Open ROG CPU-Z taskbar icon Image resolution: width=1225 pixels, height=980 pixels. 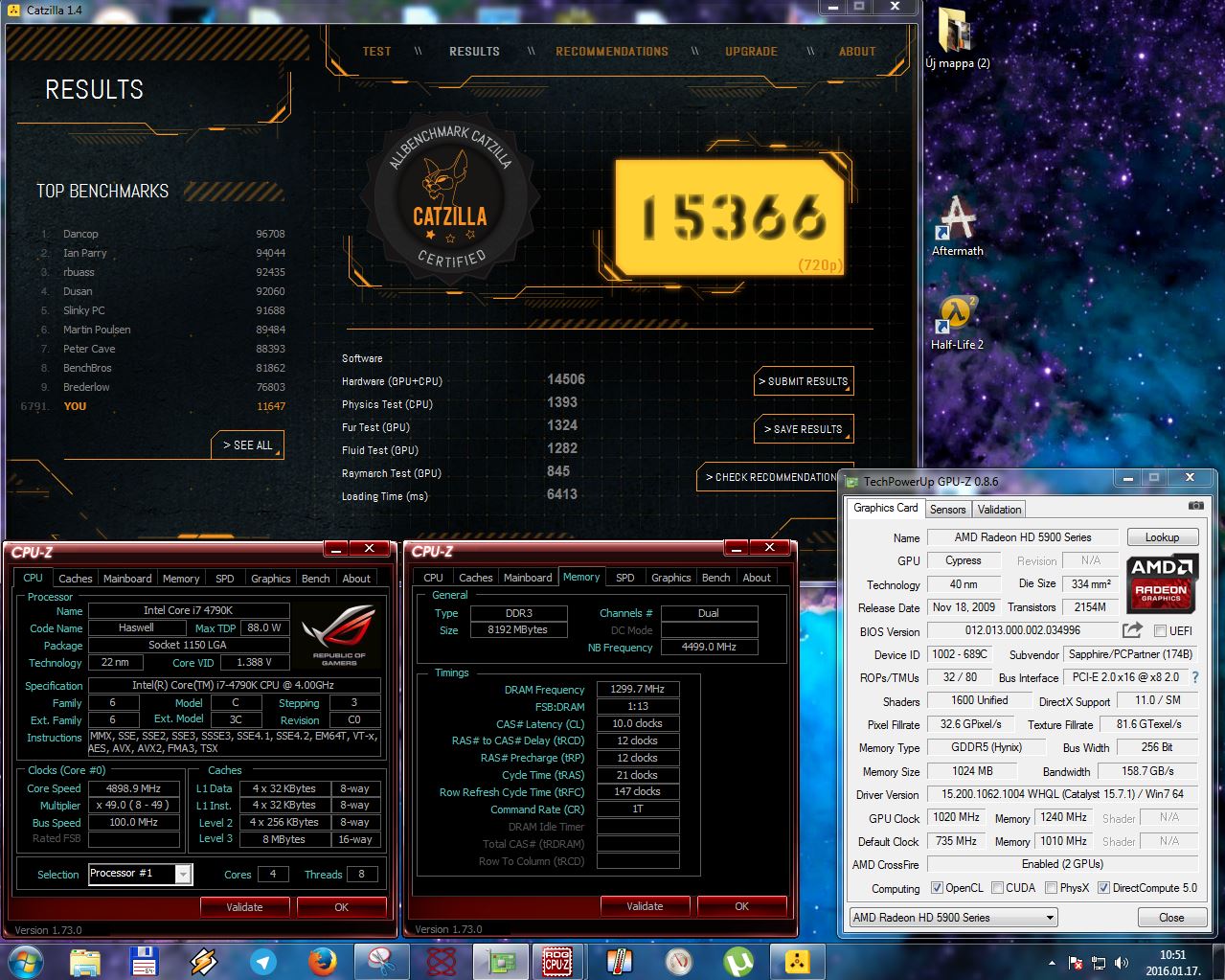558,961
